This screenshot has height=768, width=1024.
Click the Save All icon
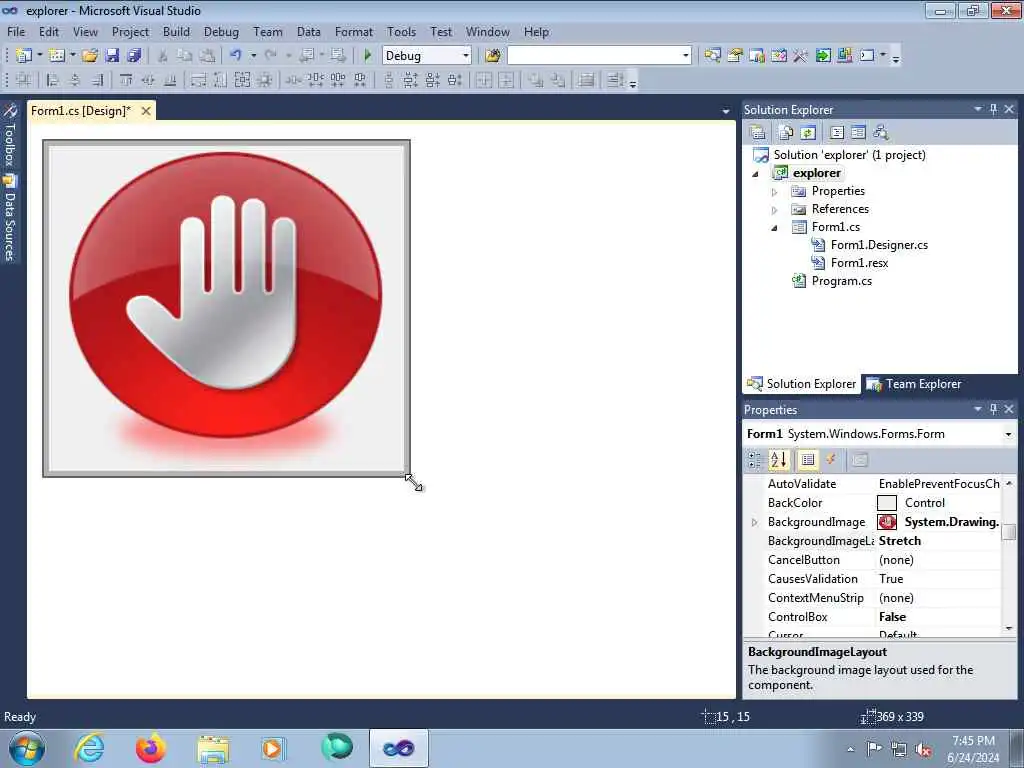(134, 56)
